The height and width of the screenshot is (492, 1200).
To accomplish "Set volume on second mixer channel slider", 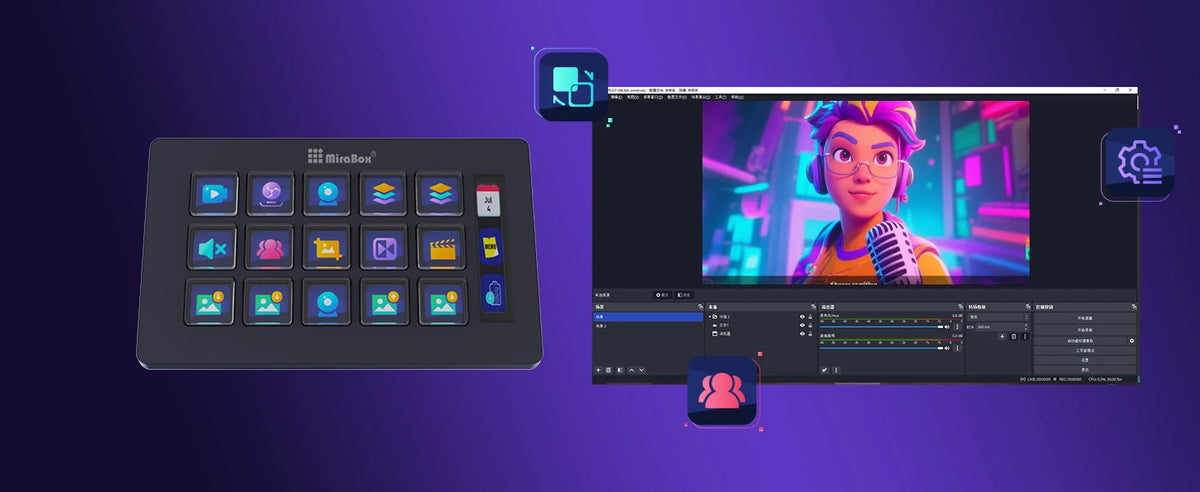I will [x=880, y=348].
